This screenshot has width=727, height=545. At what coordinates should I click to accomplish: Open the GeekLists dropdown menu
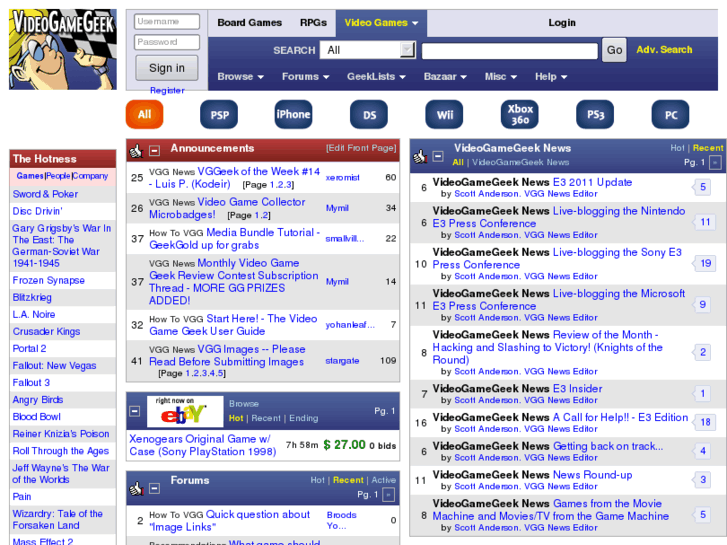376,77
